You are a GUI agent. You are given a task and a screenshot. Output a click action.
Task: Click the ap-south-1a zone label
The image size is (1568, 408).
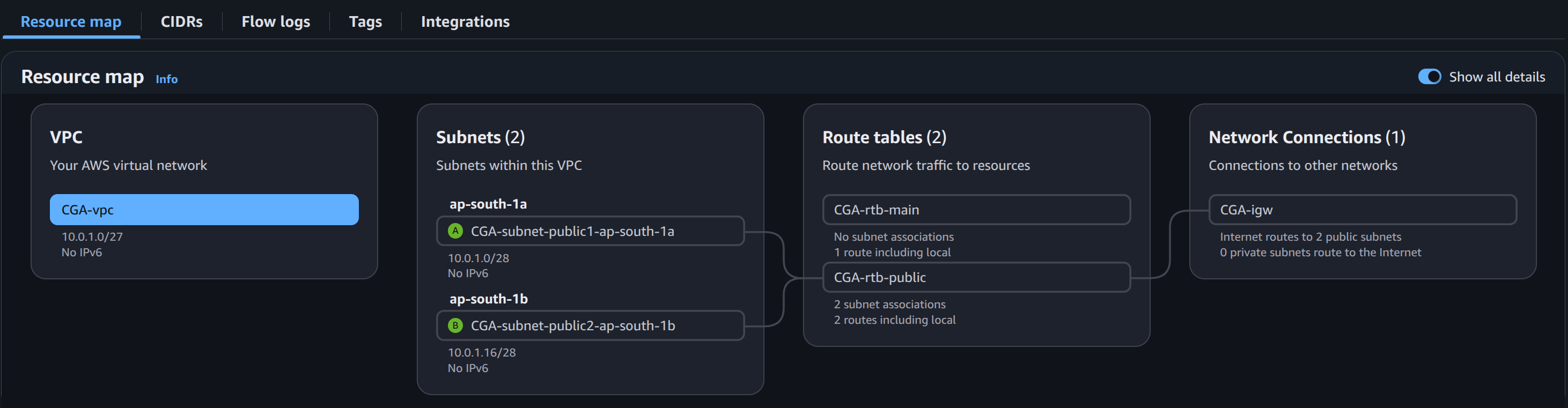487,204
